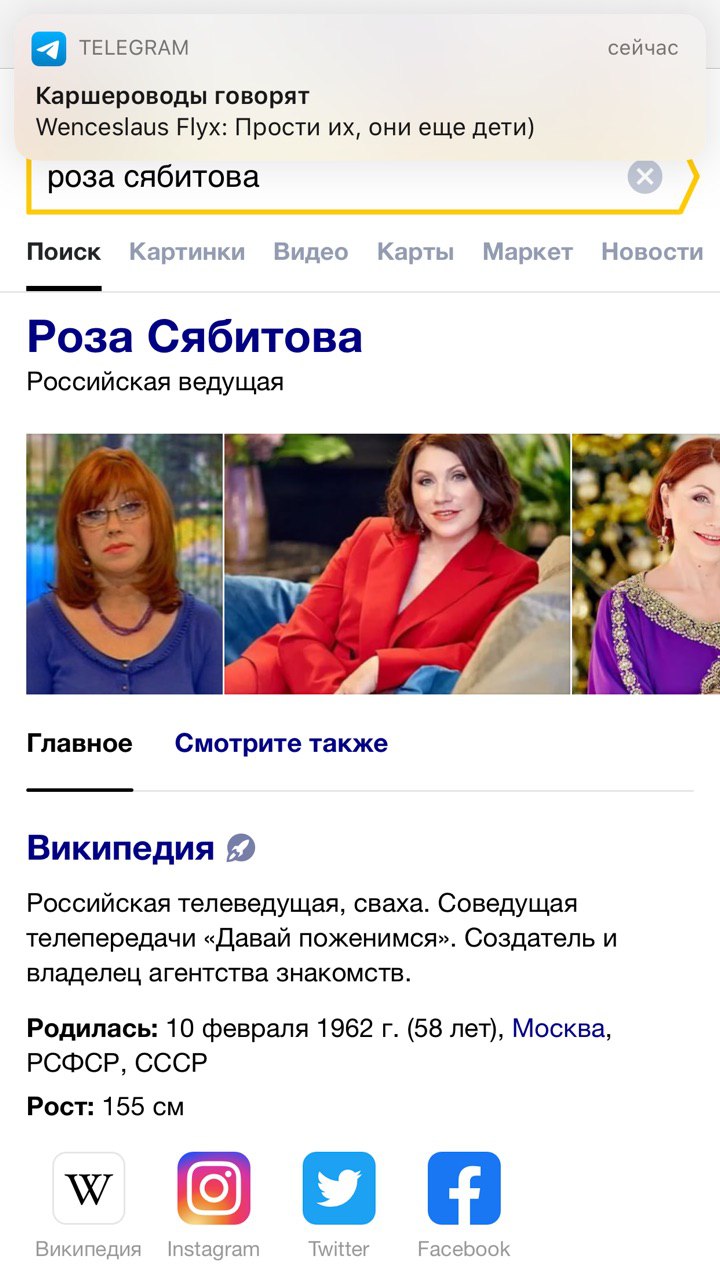Image resolution: width=720 pixels, height=1280 pixels.
Task: Open the Facebook profile icon
Action: [x=464, y=1188]
